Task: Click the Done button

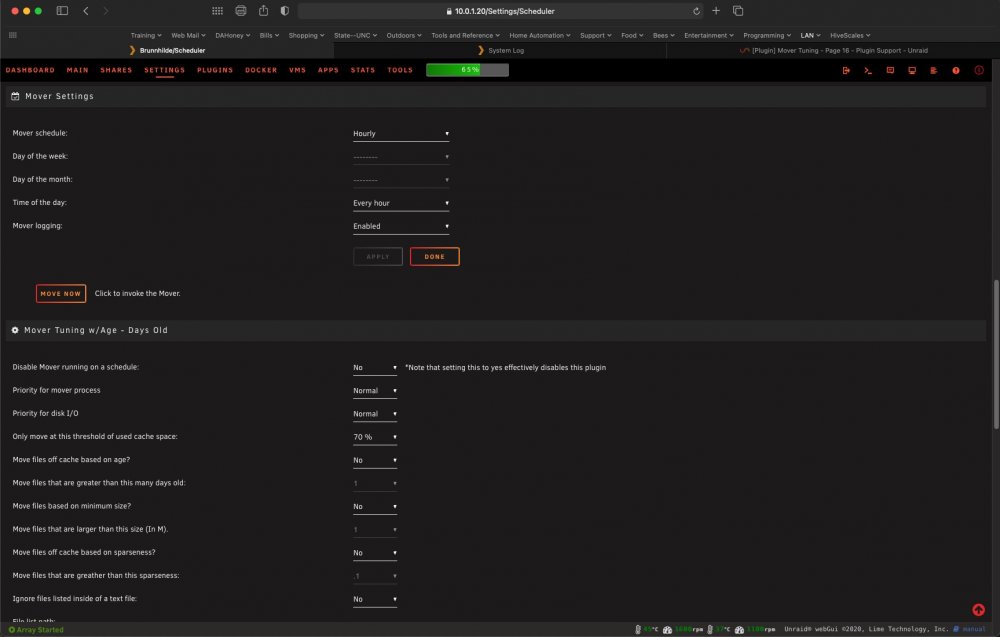Action: (434, 257)
